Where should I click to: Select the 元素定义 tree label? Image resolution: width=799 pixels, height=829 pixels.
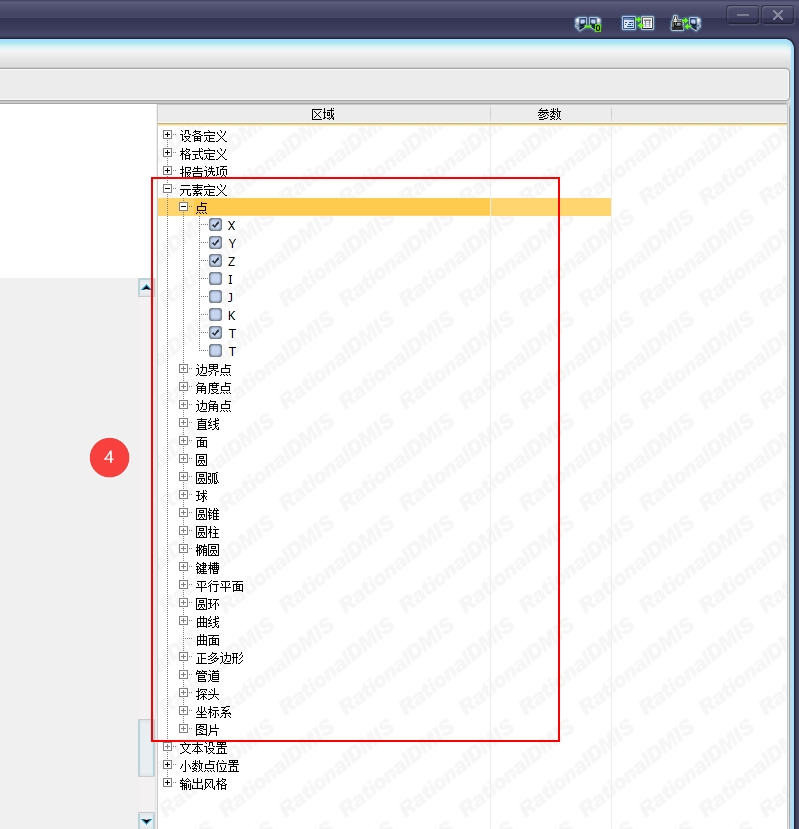point(203,190)
